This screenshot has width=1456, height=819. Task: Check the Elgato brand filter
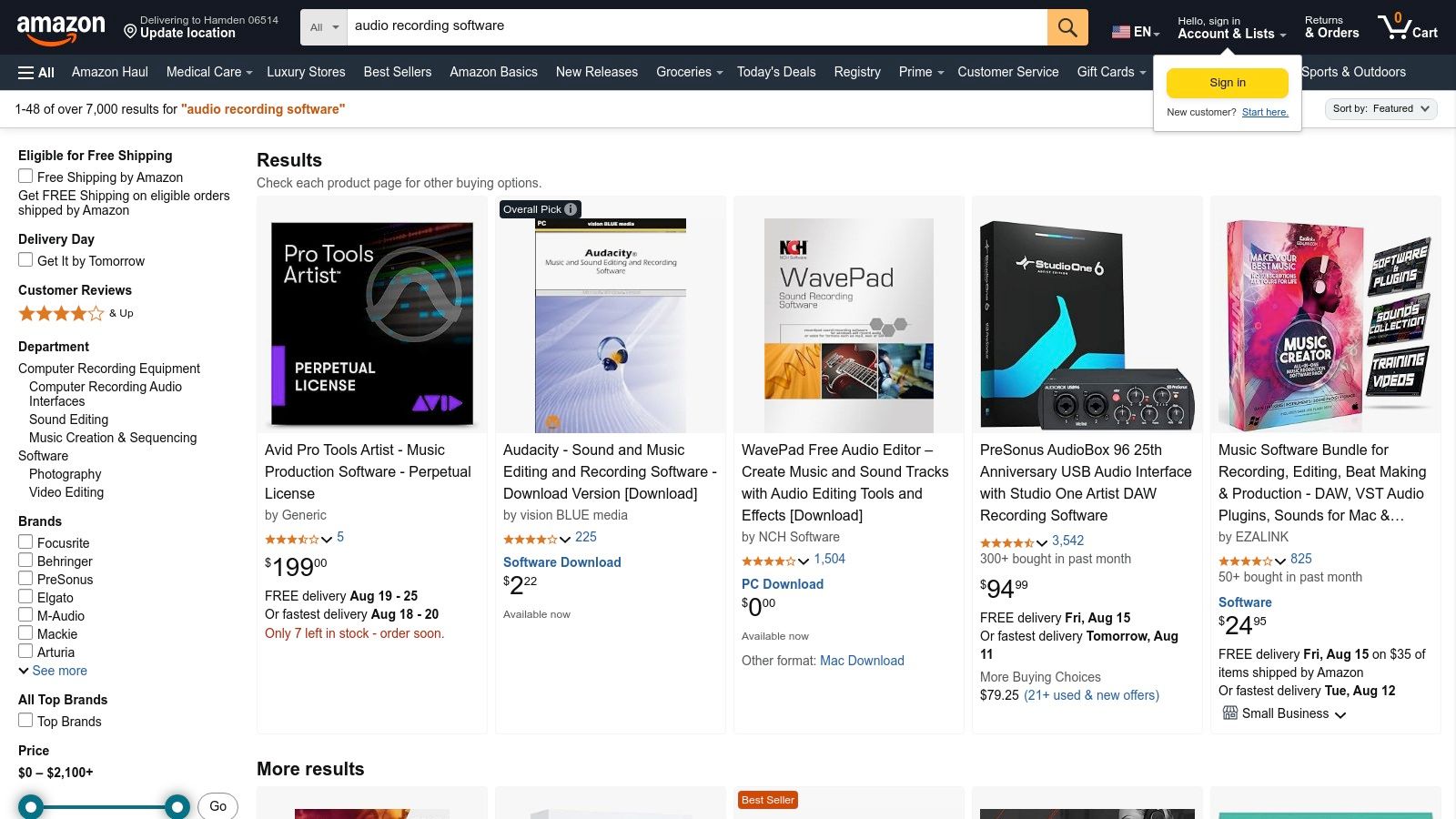pyautogui.click(x=25, y=597)
